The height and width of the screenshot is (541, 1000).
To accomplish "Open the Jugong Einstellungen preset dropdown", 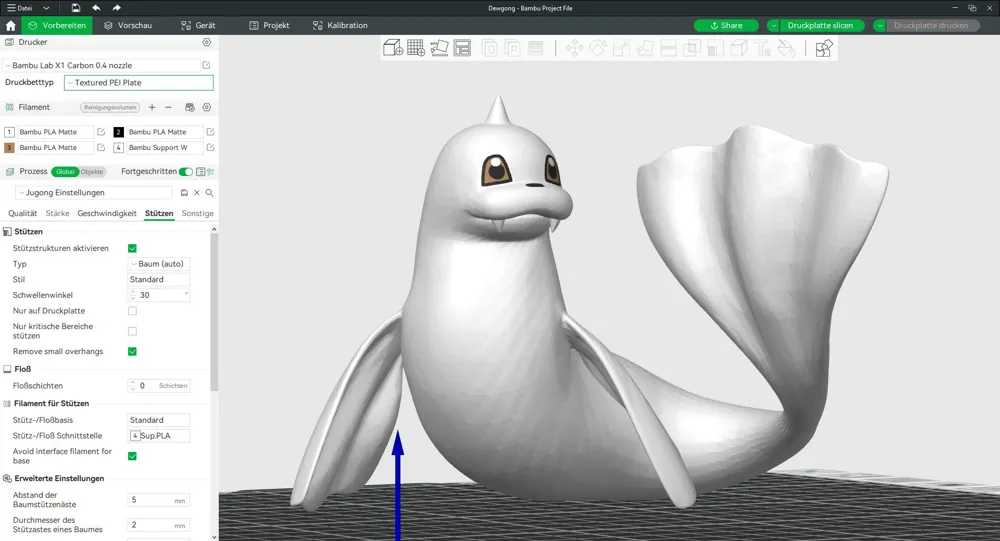I will click(93, 193).
